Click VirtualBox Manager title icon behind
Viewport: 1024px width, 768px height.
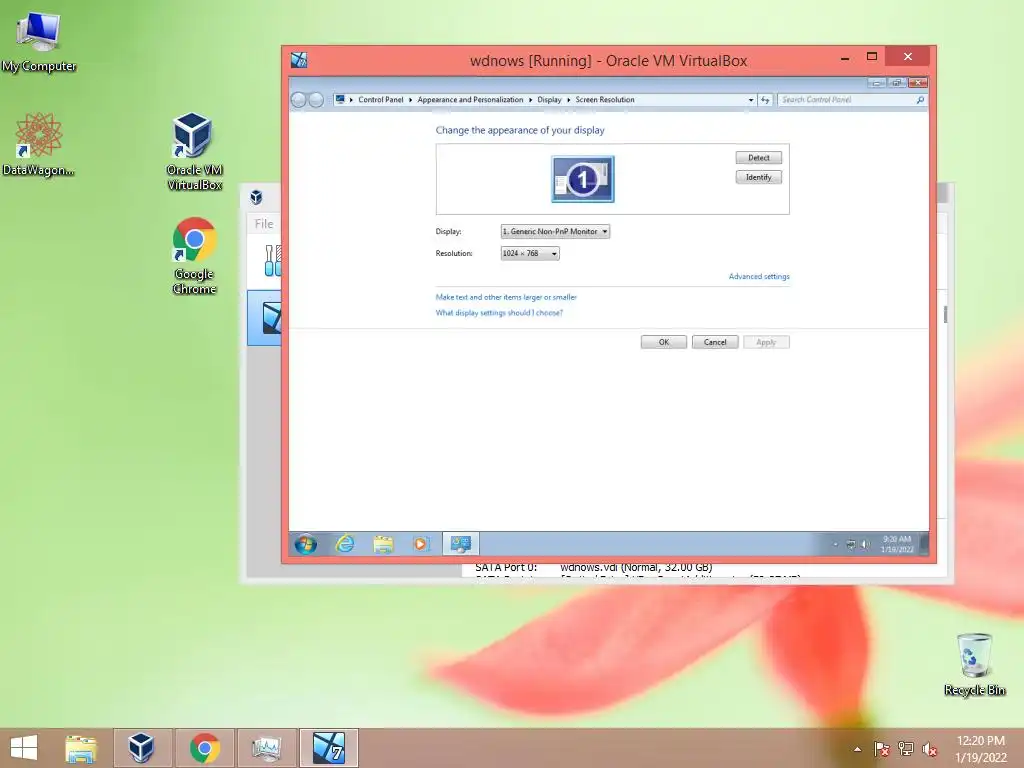point(257,197)
